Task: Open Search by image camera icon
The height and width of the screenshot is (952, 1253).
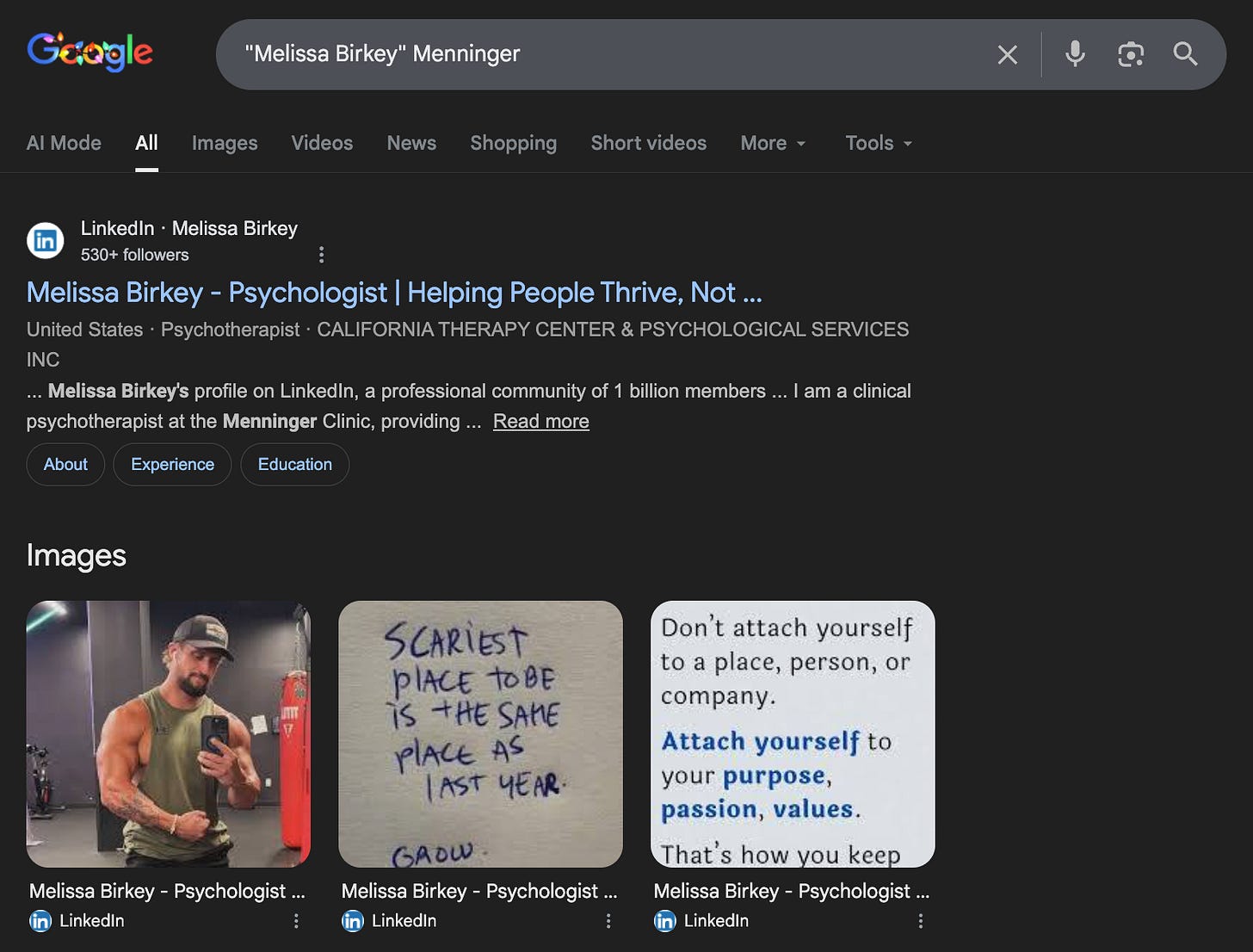Action: pyautogui.click(x=1131, y=54)
